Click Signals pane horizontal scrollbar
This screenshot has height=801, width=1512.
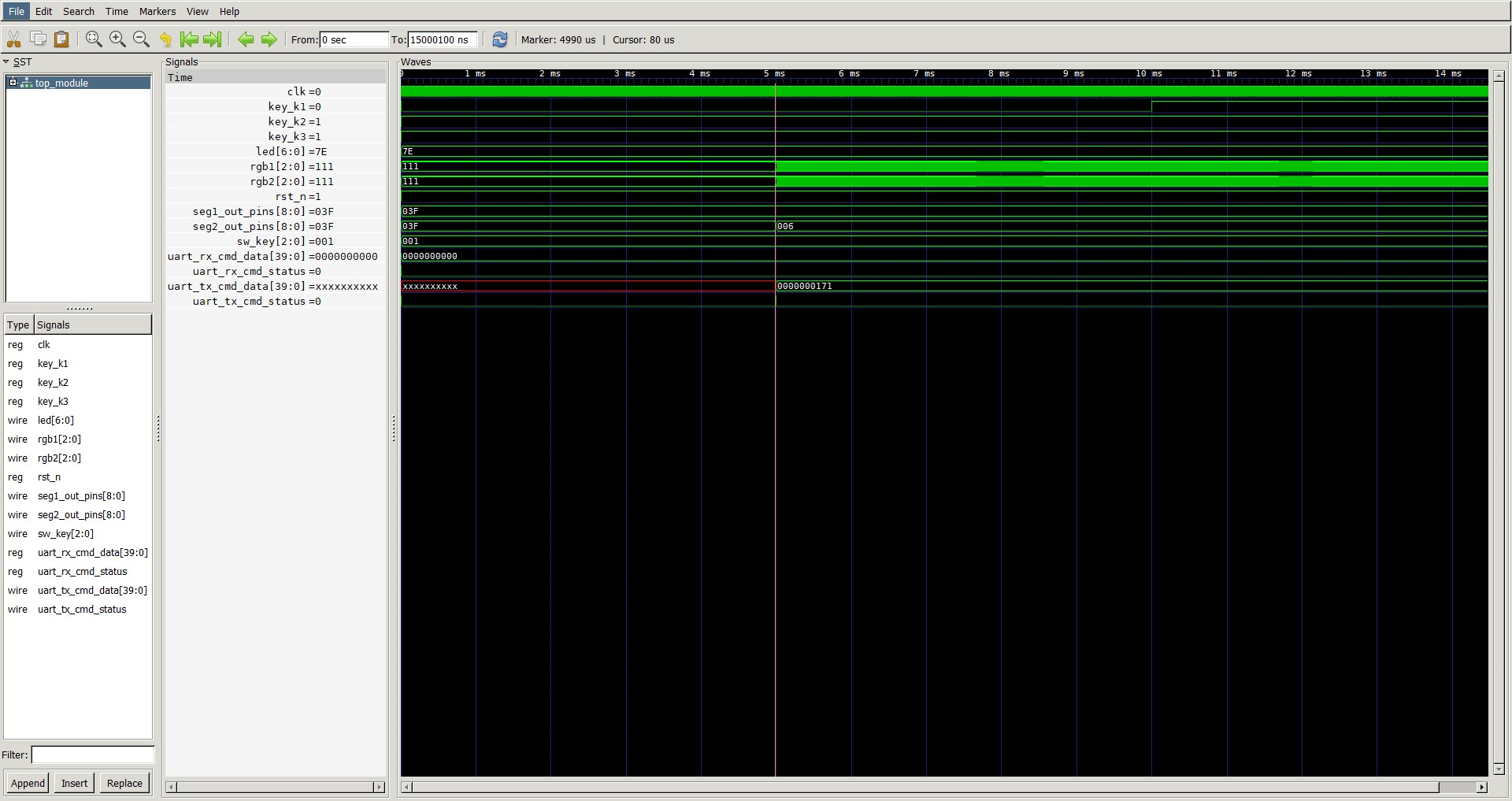[x=275, y=787]
